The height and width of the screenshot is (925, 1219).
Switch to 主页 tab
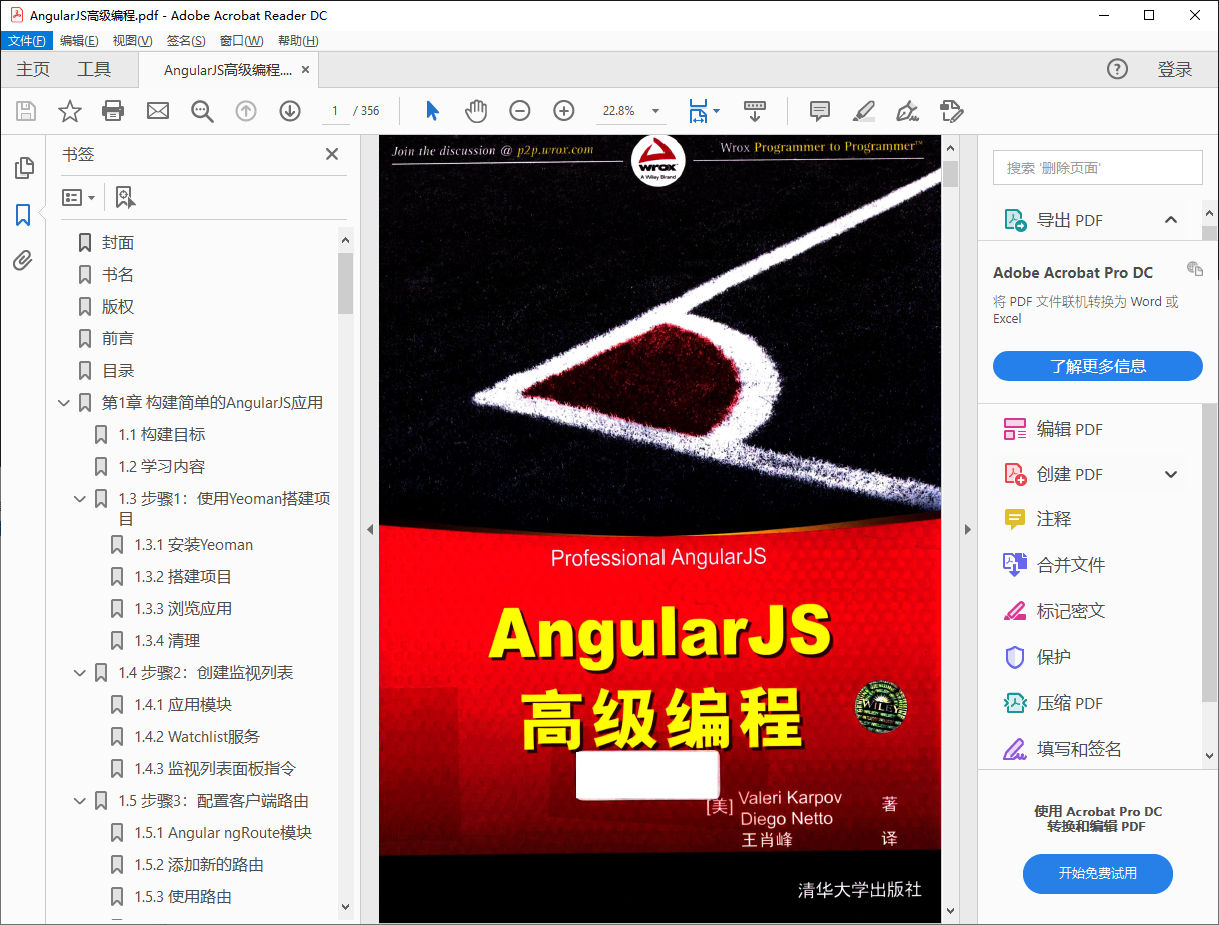pos(33,70)
